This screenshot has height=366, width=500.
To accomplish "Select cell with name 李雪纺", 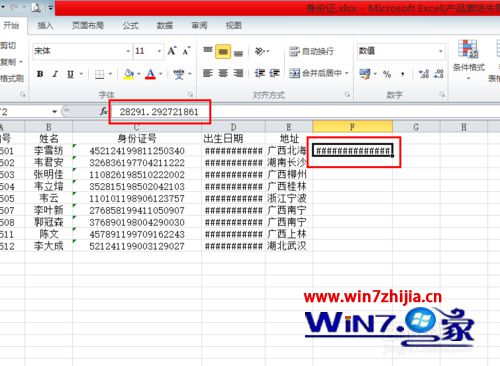I will click(48, 151).
